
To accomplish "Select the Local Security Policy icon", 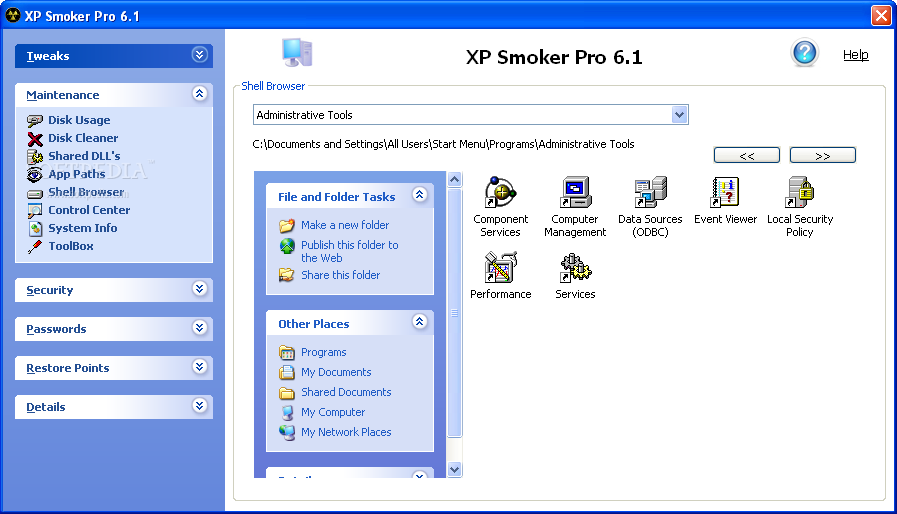I will [x=800, y=192].
